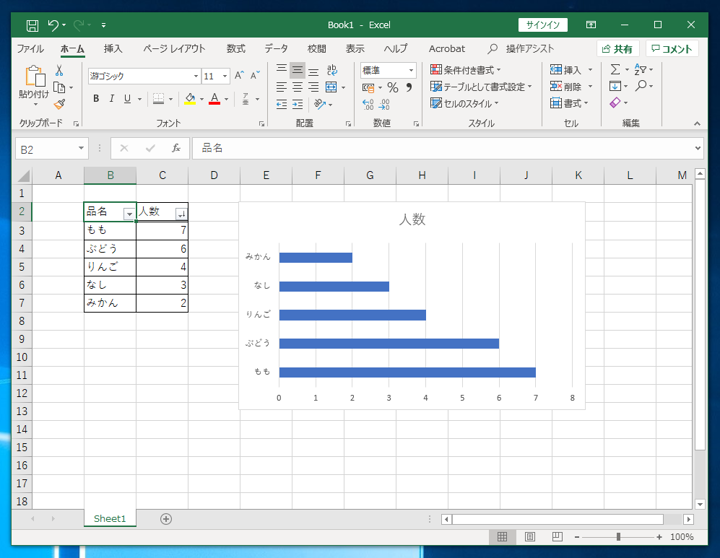Expand the formula bar
This screenshot has height=558, width=720.
[x=698, y=148]
